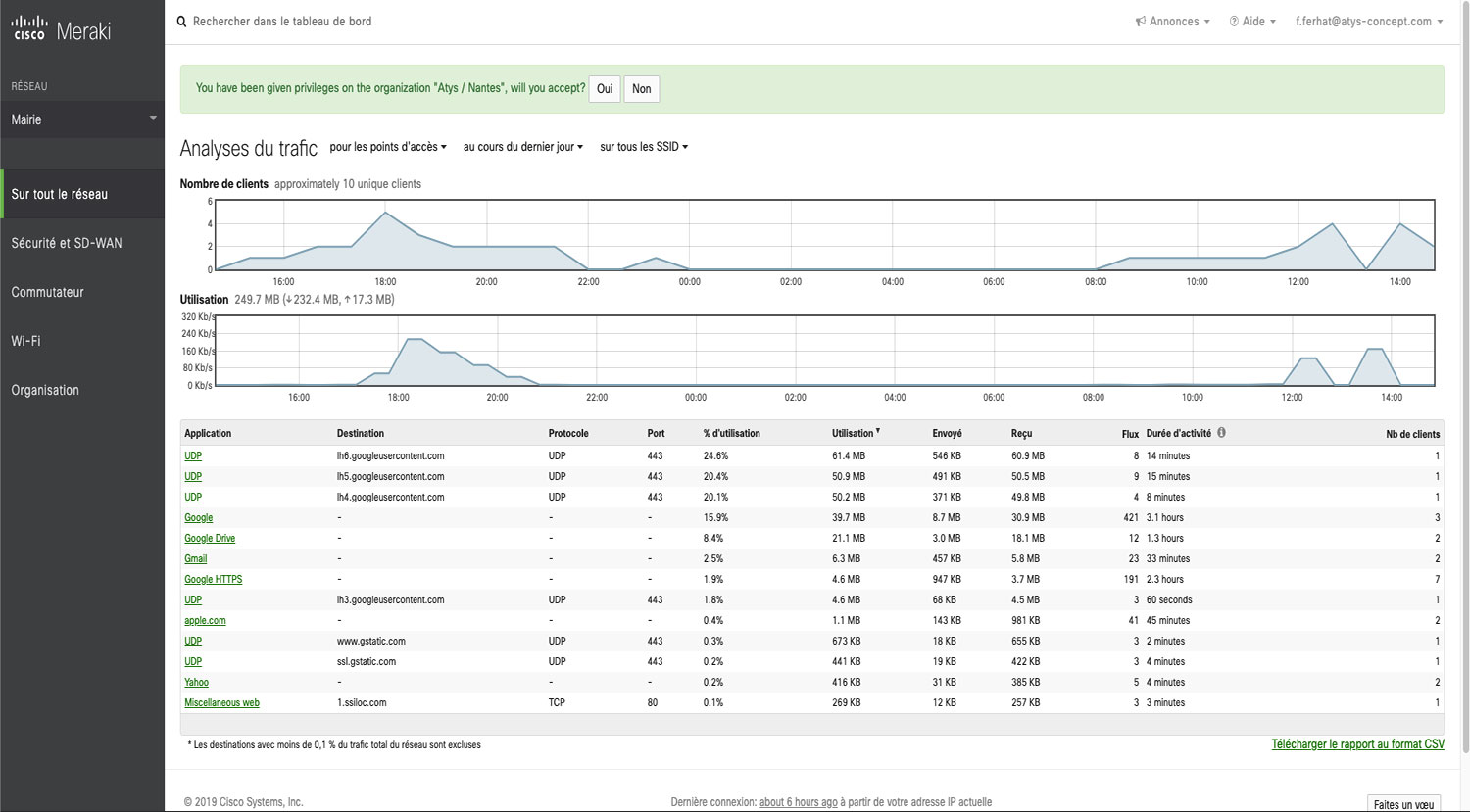Open the Yahoo application link
The image size is (1470, 812).
(196, 682)
